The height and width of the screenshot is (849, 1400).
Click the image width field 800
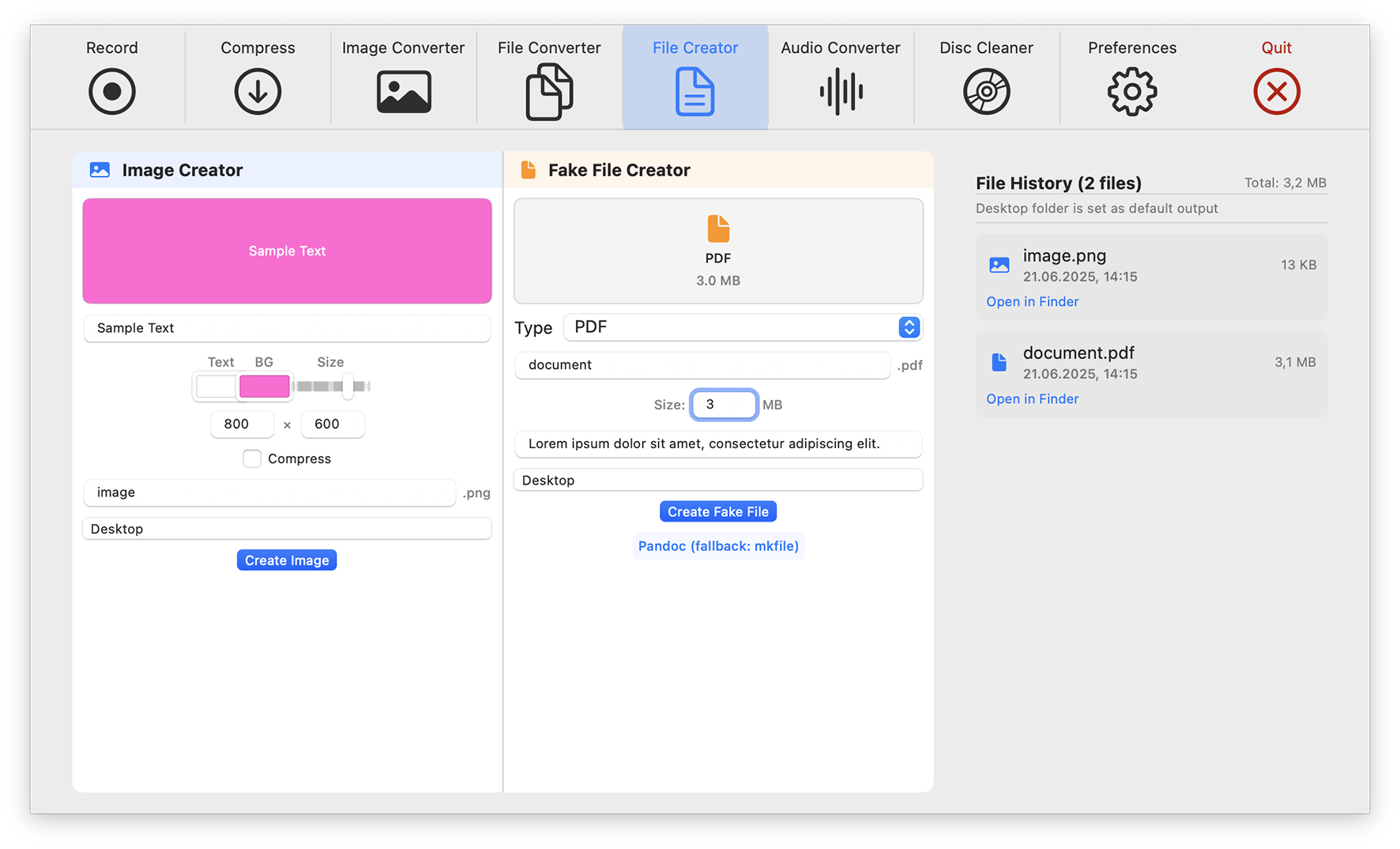click(x=242, y=424)
